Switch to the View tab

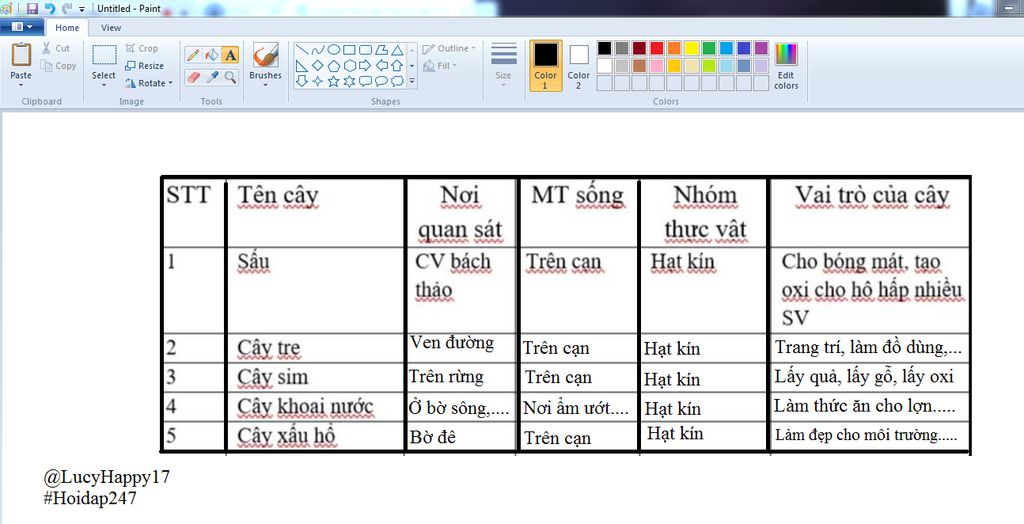coord(111,27)
